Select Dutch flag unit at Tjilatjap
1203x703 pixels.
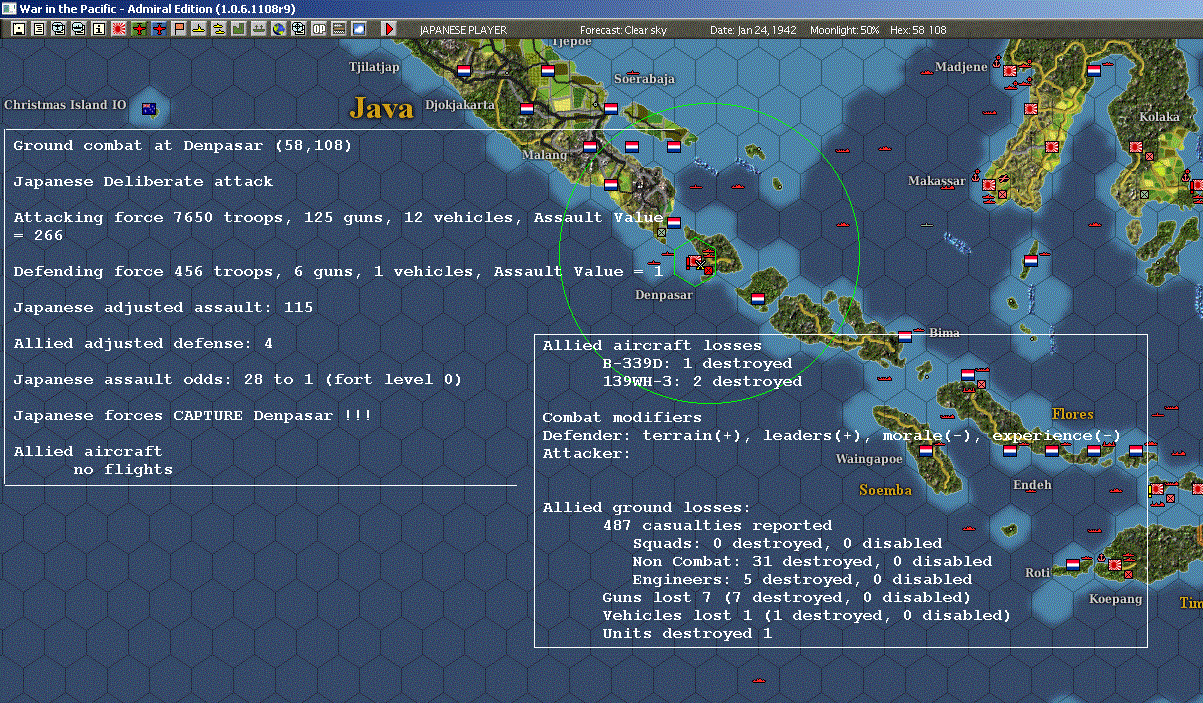464,71
